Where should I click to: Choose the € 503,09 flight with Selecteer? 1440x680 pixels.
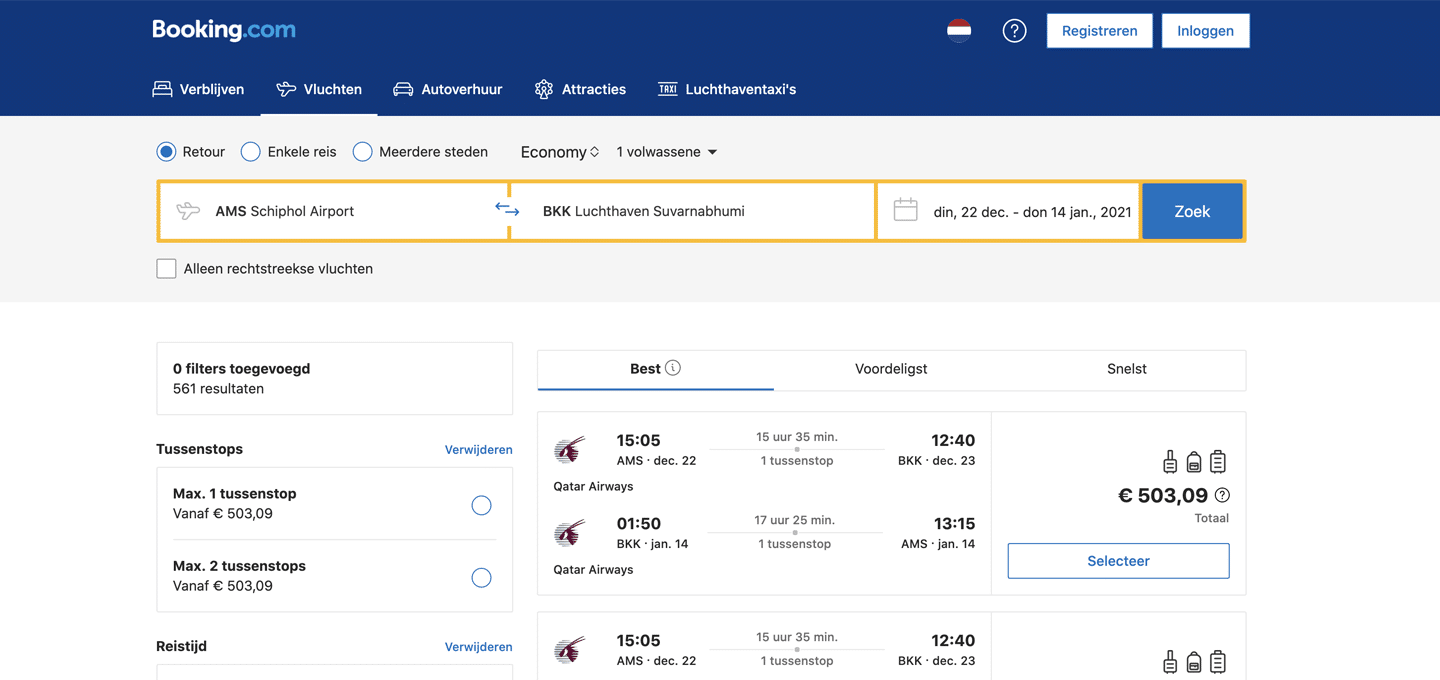point(1118,561)
